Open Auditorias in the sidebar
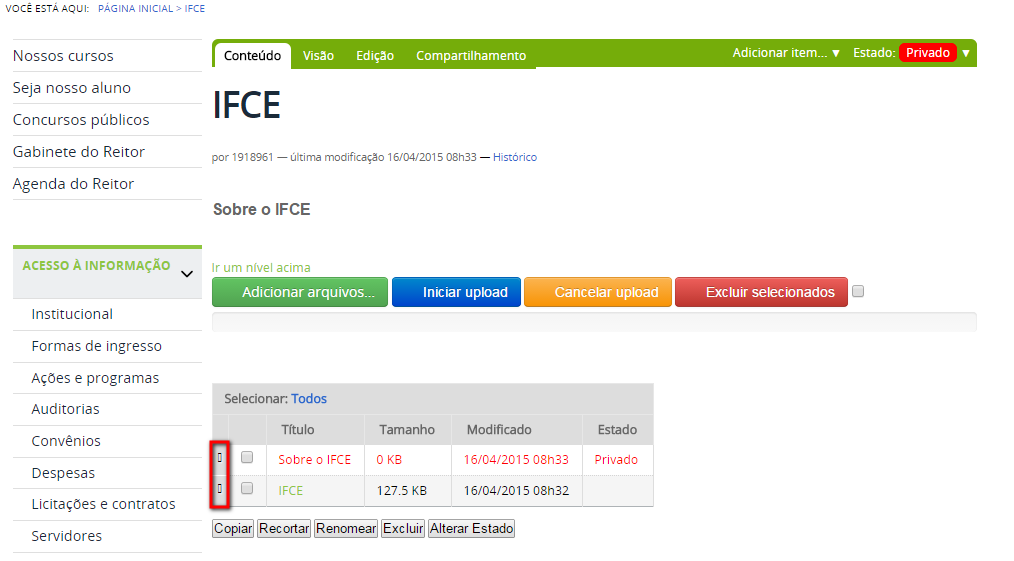 pyautogui.click(x=65, y=409)
